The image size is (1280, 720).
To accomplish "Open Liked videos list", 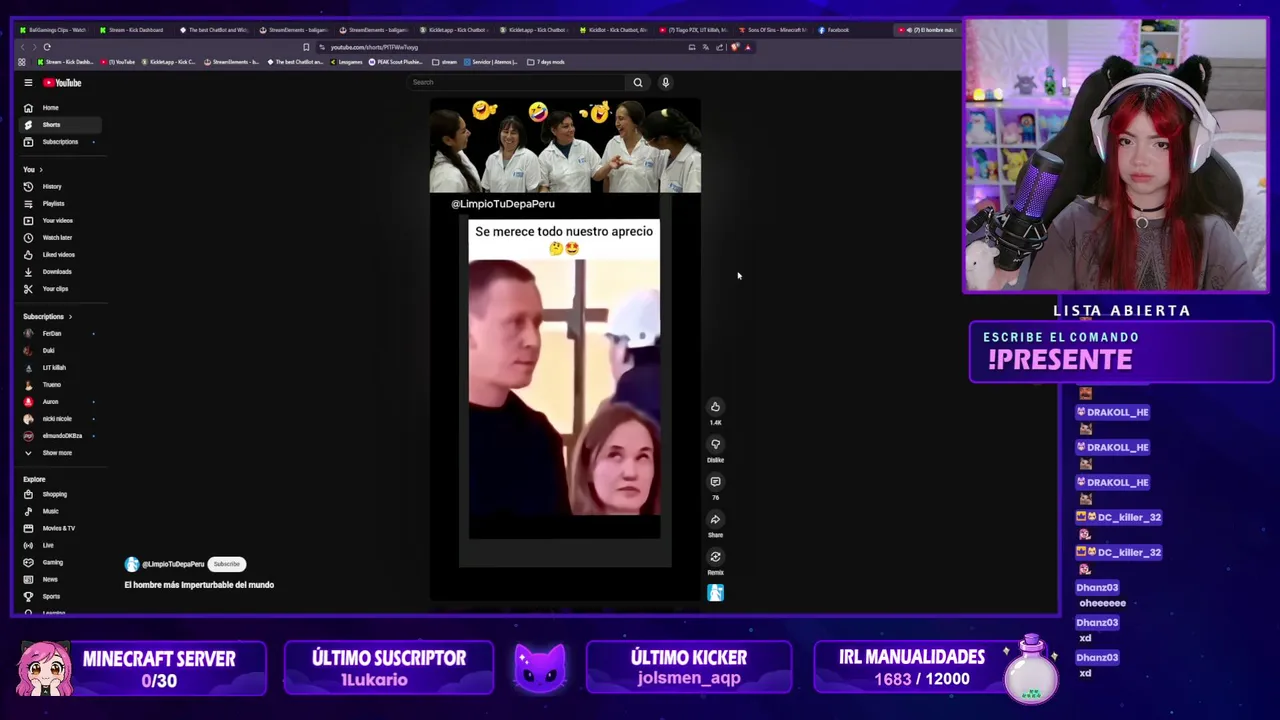I will click(x=59, y=255).
